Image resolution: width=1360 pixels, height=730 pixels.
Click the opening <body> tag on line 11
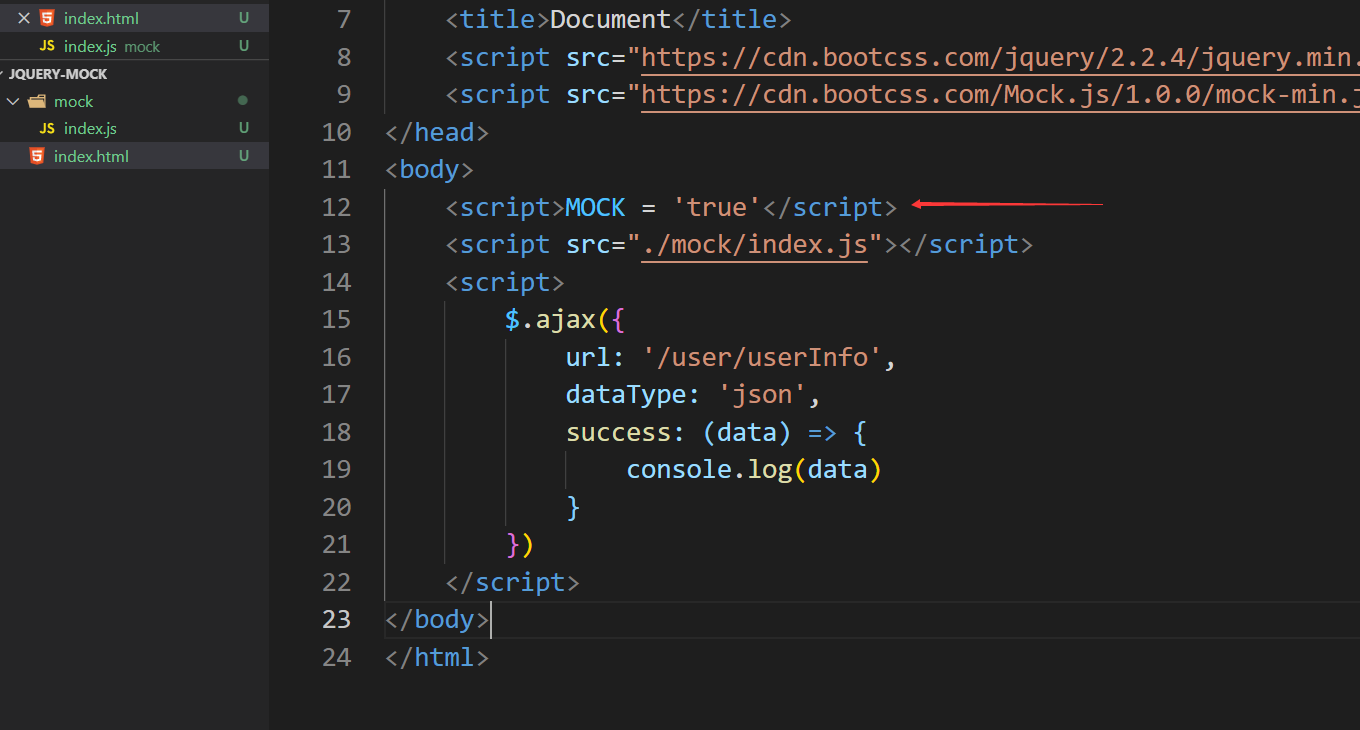point(429,169)
